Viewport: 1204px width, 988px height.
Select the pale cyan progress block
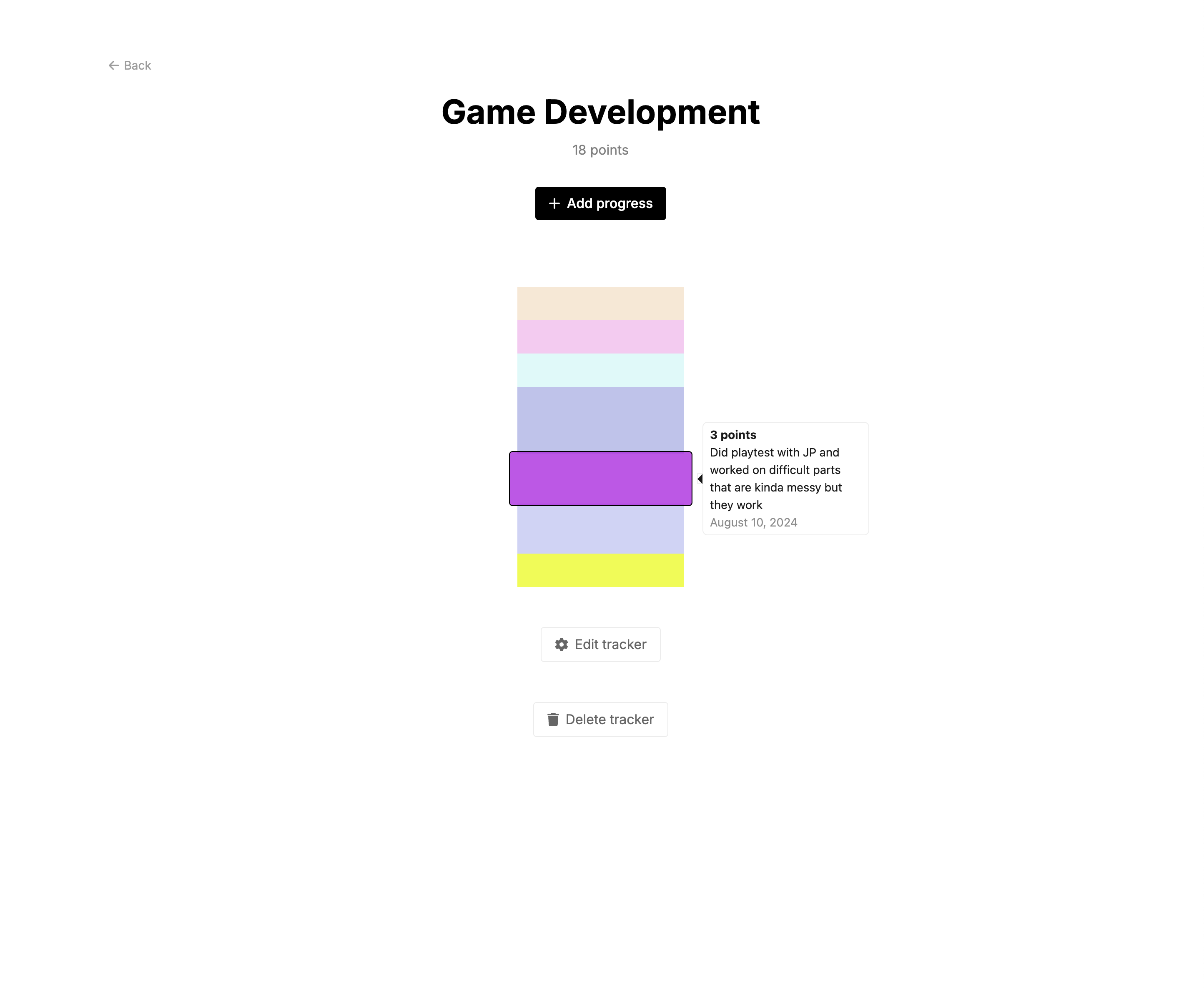coord(600,370)
